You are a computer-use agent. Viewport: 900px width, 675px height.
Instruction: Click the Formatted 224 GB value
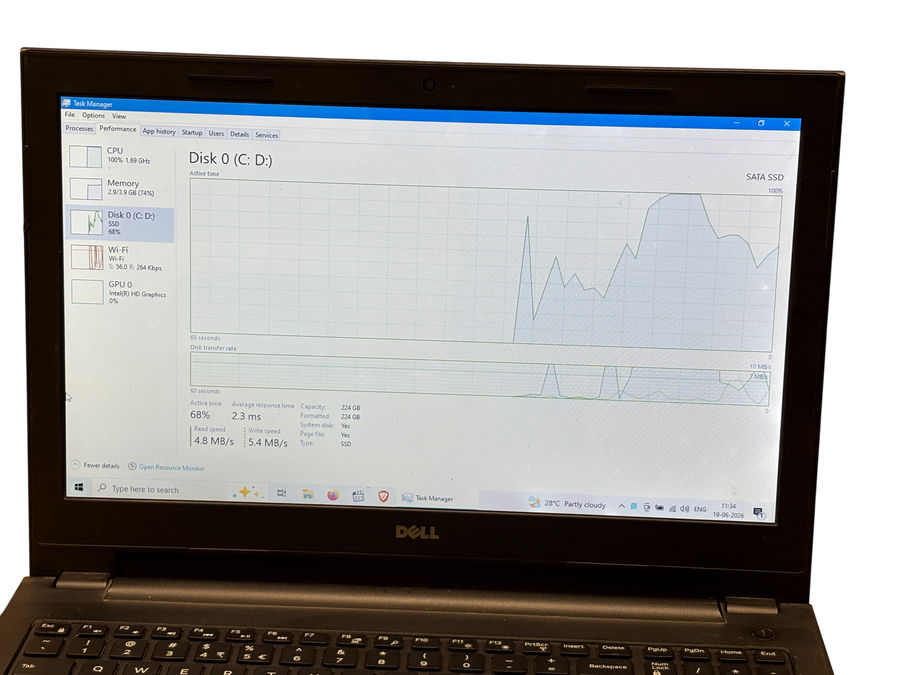(350, 417)
